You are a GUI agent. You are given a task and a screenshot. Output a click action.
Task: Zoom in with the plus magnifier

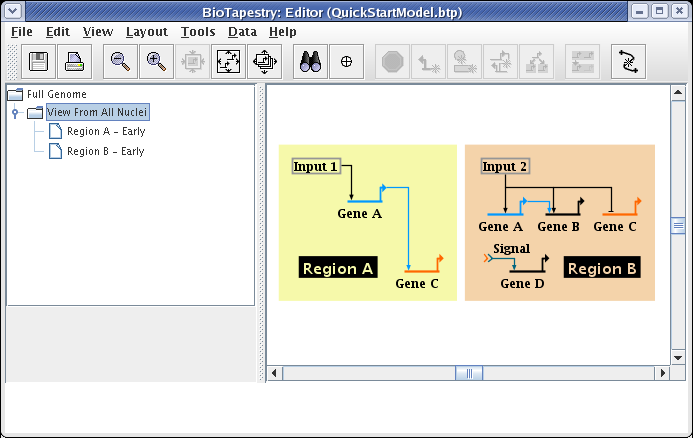[156, 62]
